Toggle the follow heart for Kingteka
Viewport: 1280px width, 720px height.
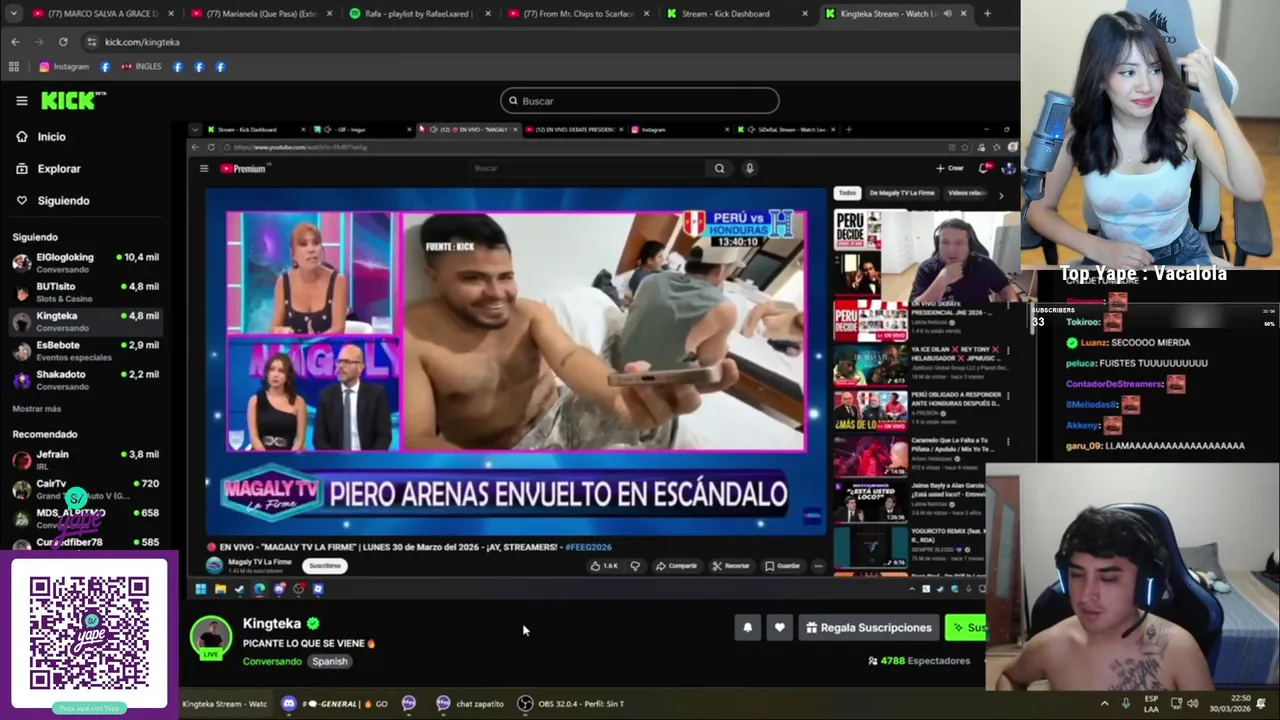pos(779,628)
